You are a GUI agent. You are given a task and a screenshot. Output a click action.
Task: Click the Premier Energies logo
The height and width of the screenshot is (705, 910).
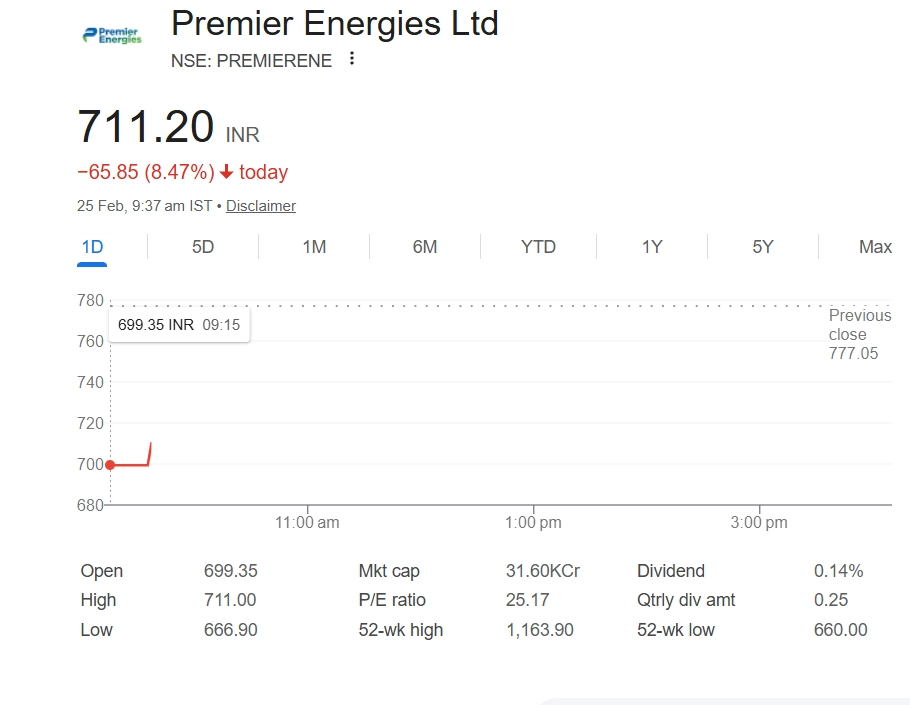point(112,36)
